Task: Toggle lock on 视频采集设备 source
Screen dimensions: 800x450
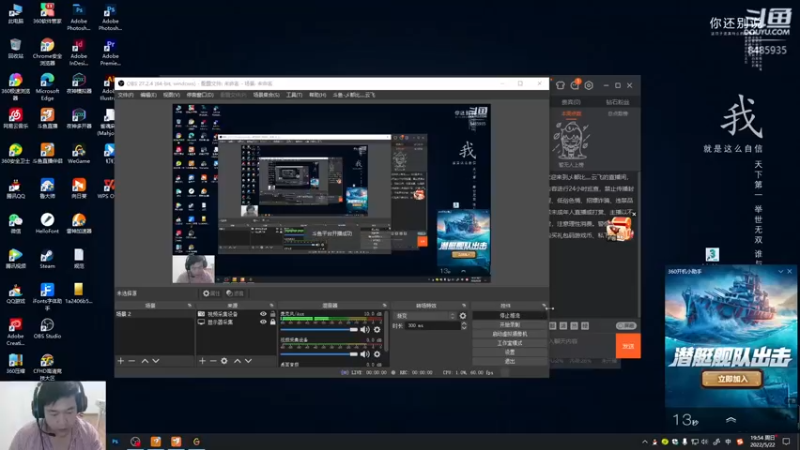Action: pyautogui.click(x=272, y=314)
